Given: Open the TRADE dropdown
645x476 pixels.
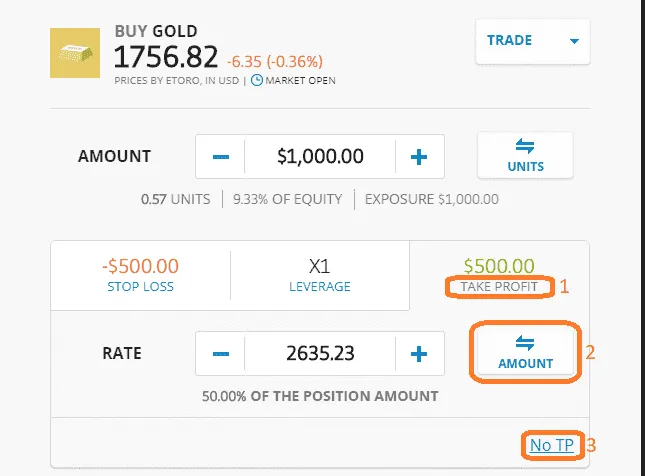Looking at the screenshot, I should click(x=532, y=41).
